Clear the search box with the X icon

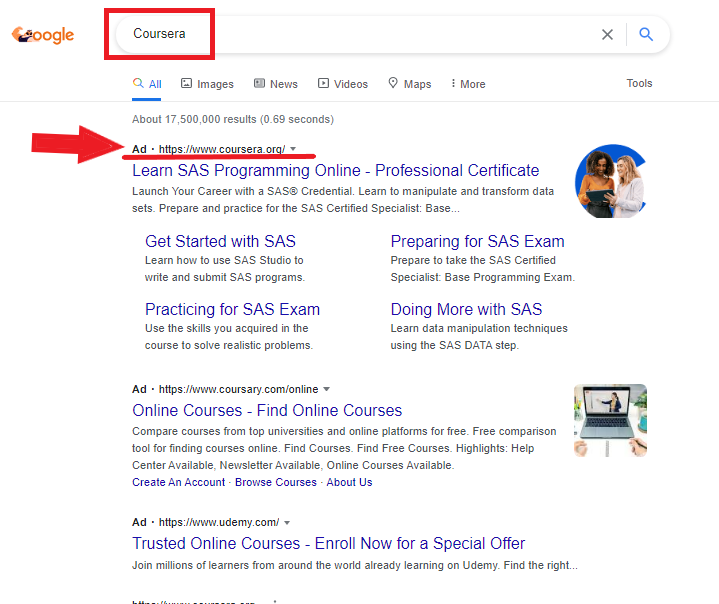click(607, 34)
